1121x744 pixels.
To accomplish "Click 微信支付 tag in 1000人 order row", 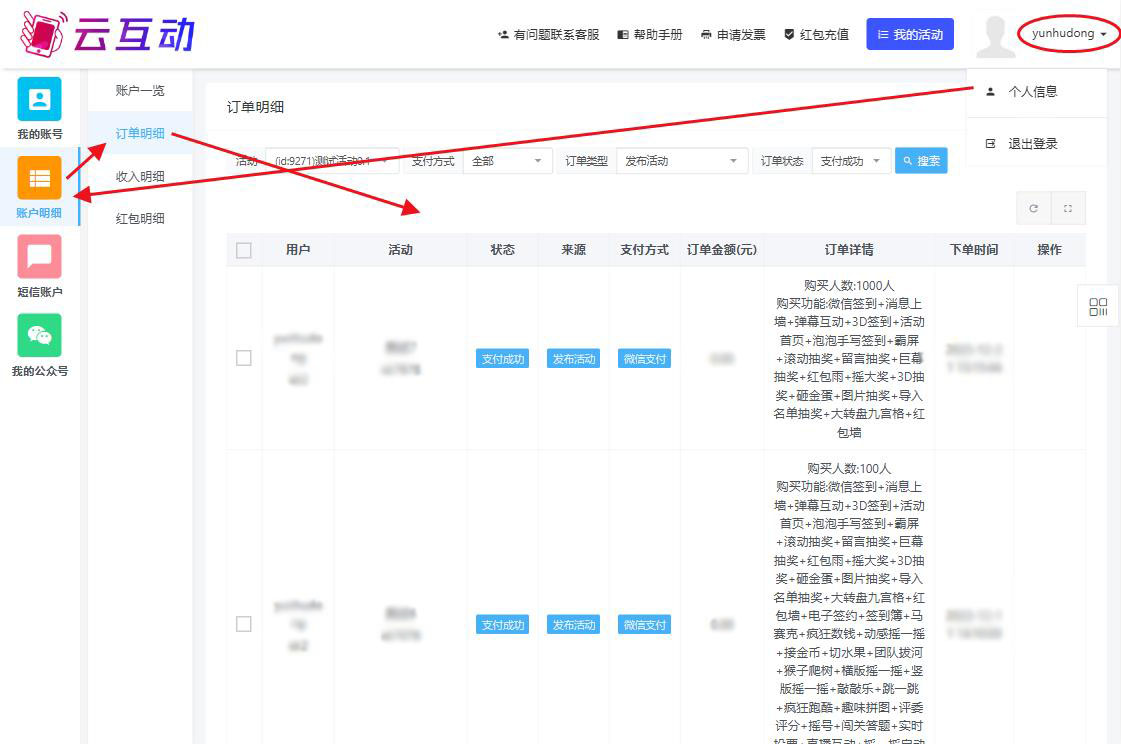I will 644,359.
